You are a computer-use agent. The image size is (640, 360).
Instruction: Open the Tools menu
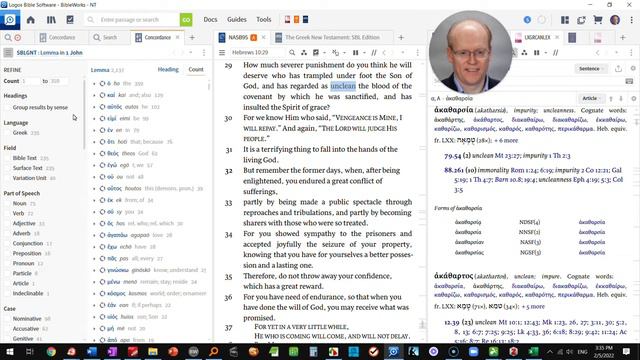click(264, 20)
